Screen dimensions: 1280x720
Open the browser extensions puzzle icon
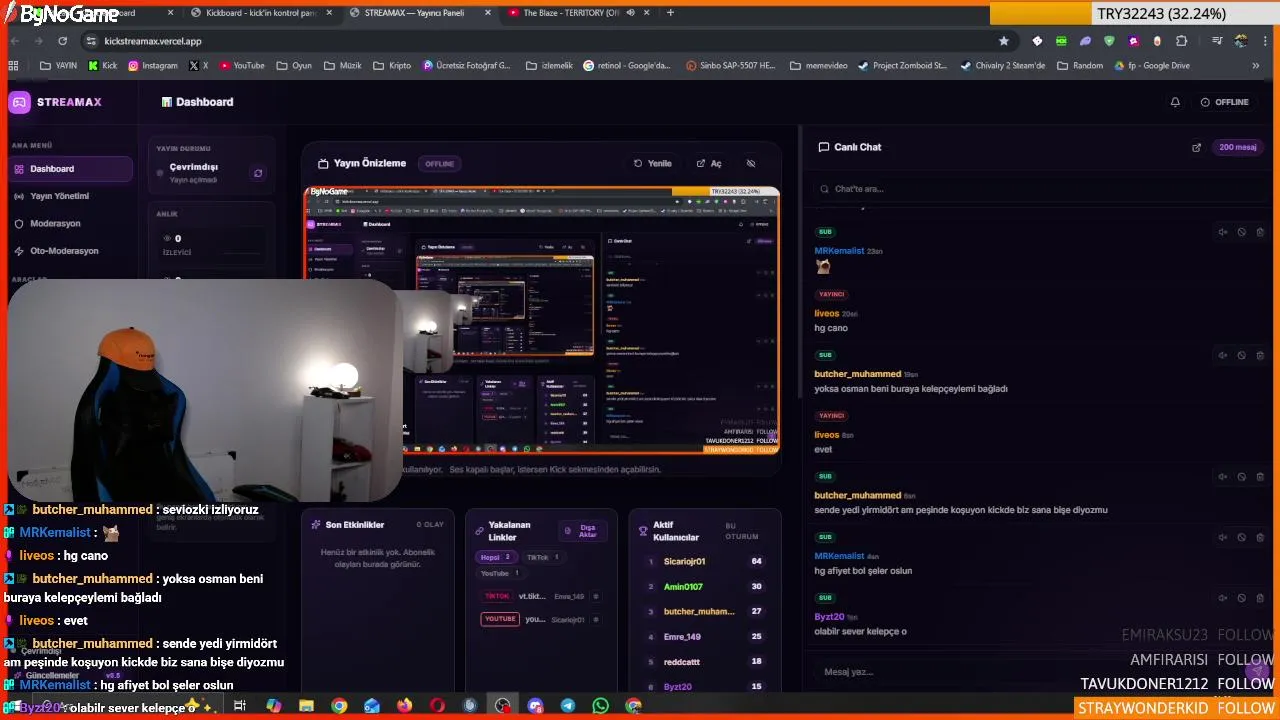tap(1181, 41)
